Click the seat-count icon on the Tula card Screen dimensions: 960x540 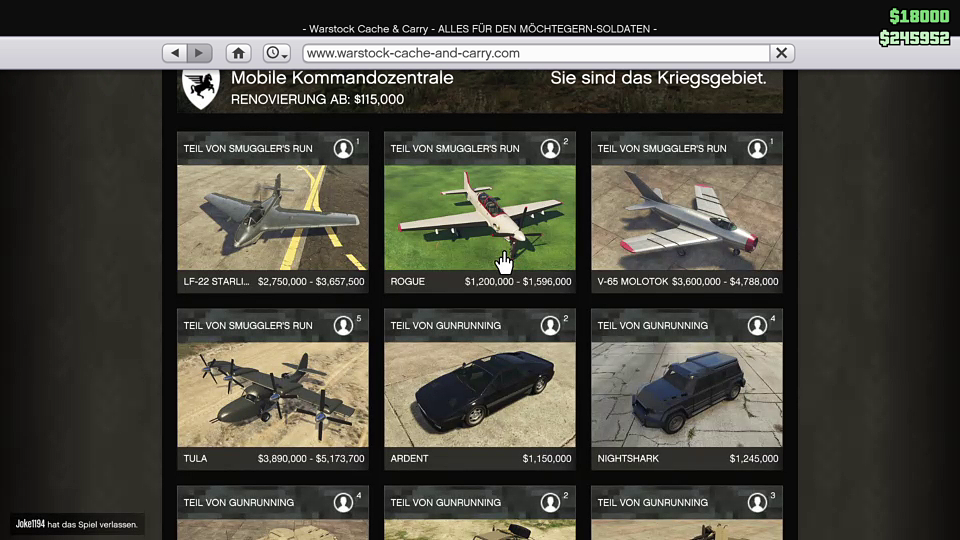pyautogui.click(x=344, y=326)
